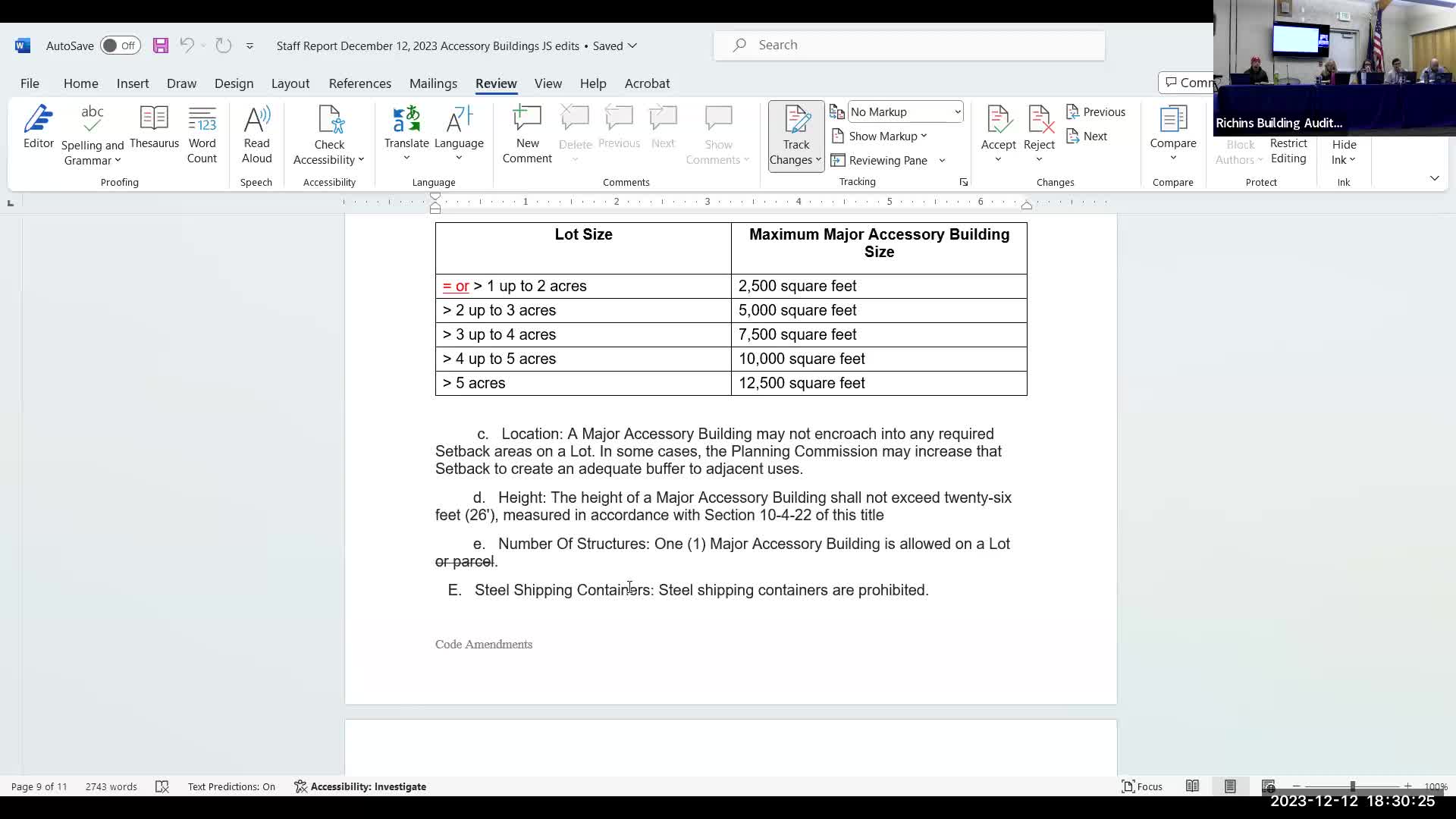Open the Layout ribbon tab
The image size is (1456, 819).
(x=290, y=83)
